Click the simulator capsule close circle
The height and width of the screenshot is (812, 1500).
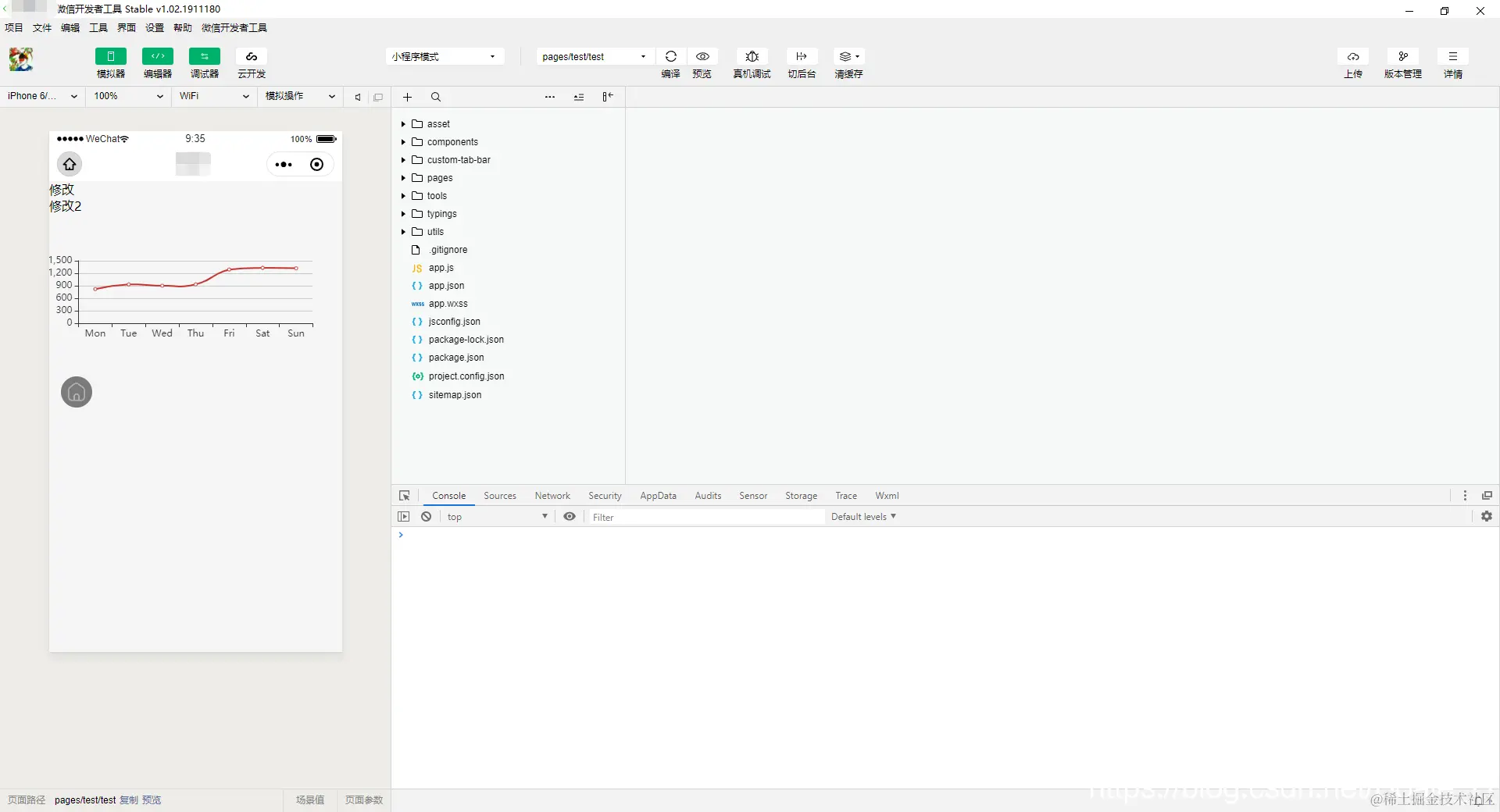(x=316, y=165)
